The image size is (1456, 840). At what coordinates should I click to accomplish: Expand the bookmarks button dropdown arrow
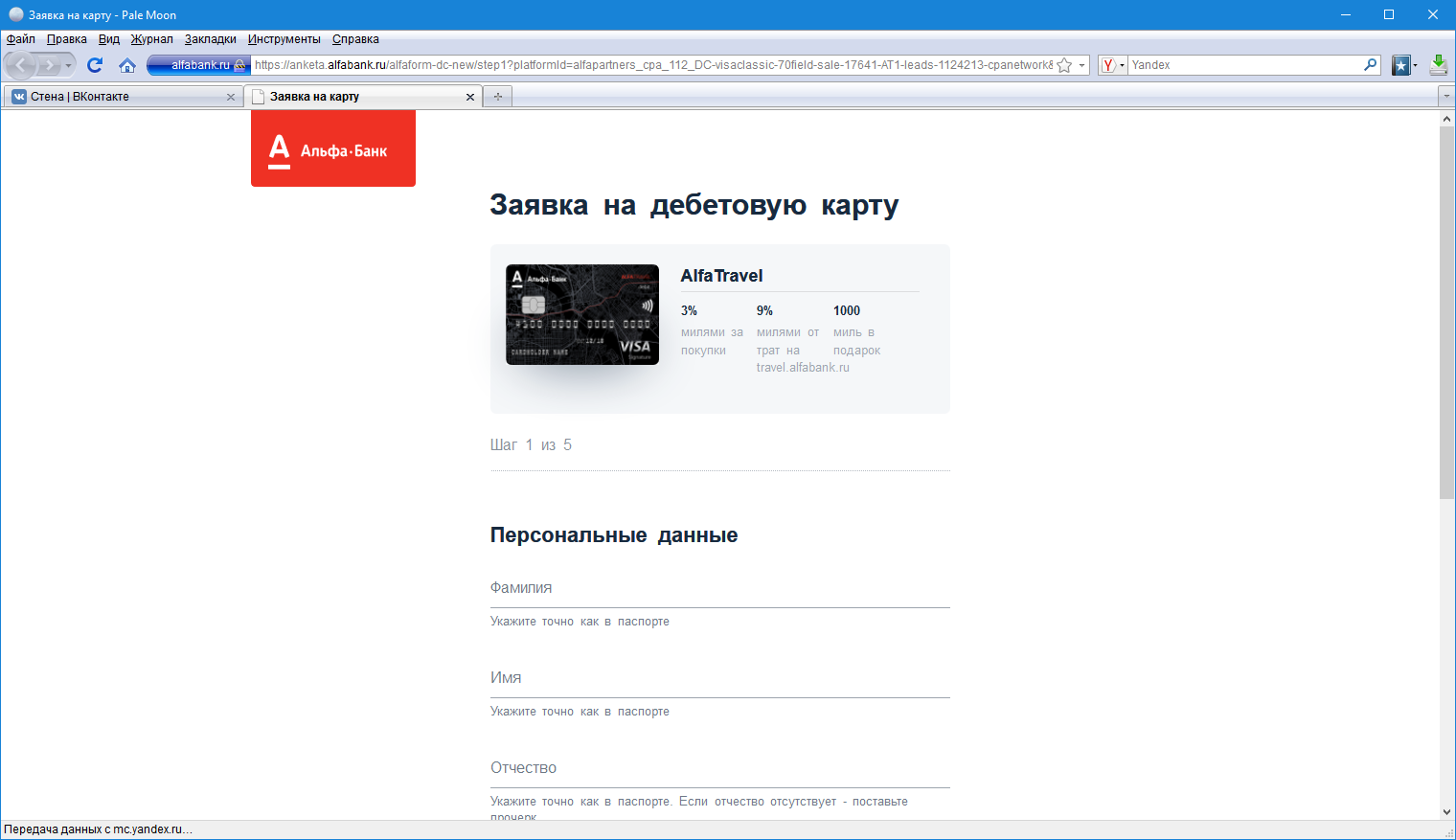tap(1415, 65)
